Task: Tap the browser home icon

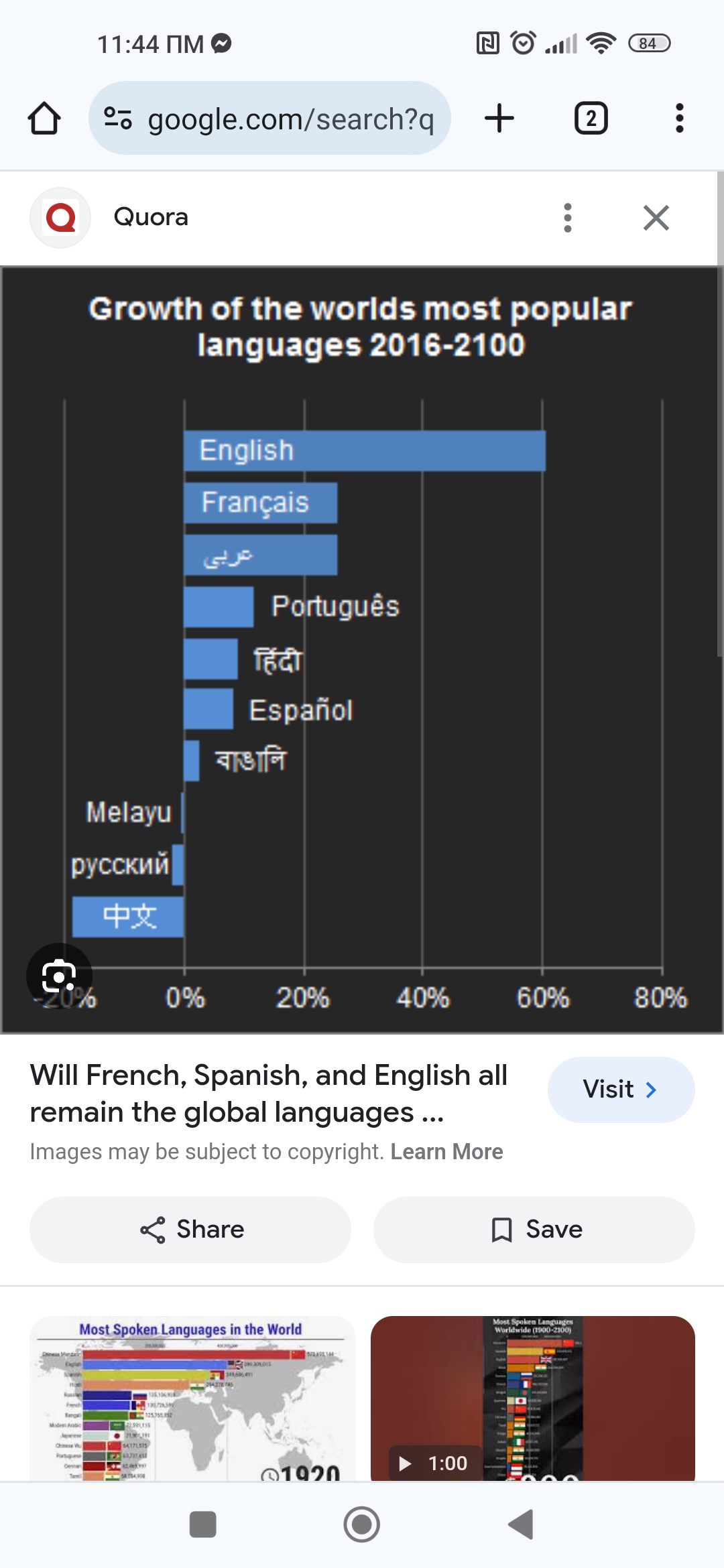Action: click(44, 119)
